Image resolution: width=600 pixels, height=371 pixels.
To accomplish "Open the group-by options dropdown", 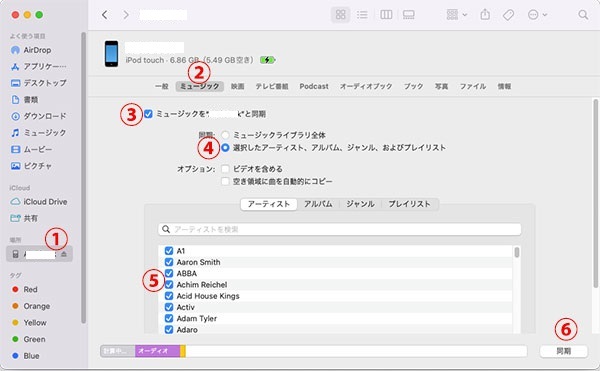I will (457, 15).
